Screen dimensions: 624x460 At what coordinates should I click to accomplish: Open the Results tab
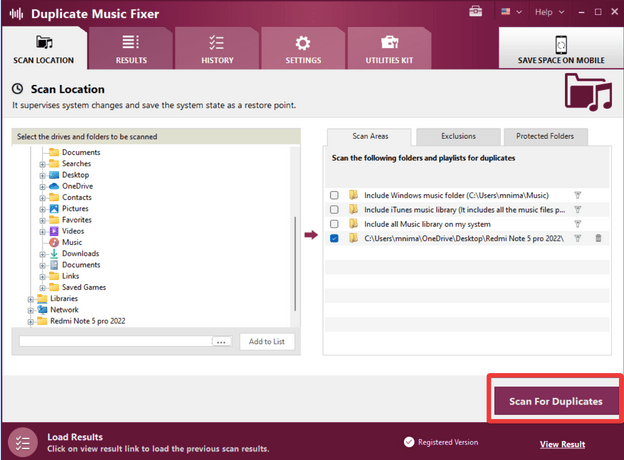pos(131,49)
